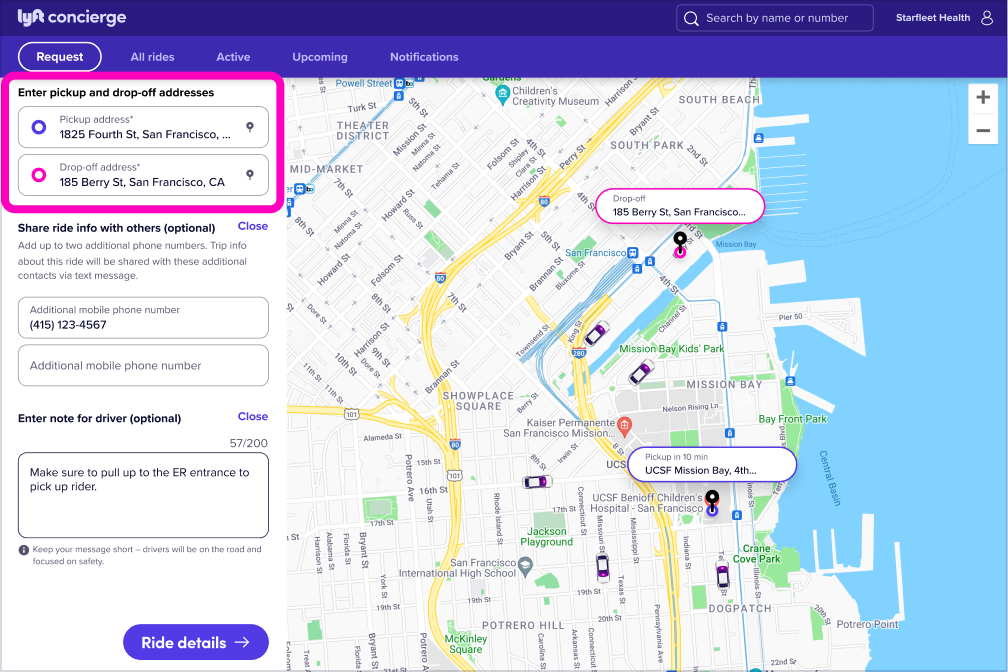The image size is (1008, 672).
Task: Open the Request tab
Action: tap(60, 57)
